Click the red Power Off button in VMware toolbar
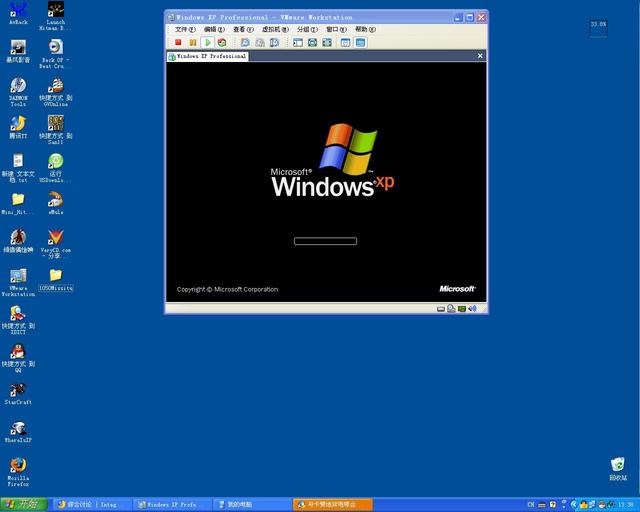The height and width of the screenshot is (512, 640). pos(178,42)
